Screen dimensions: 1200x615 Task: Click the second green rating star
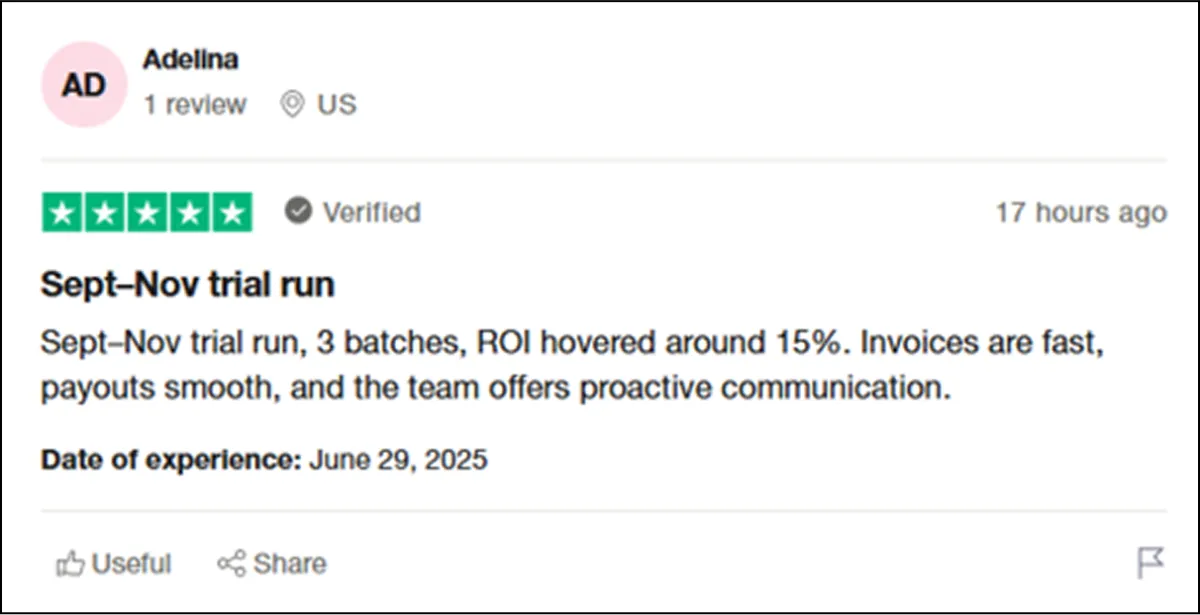105,212
